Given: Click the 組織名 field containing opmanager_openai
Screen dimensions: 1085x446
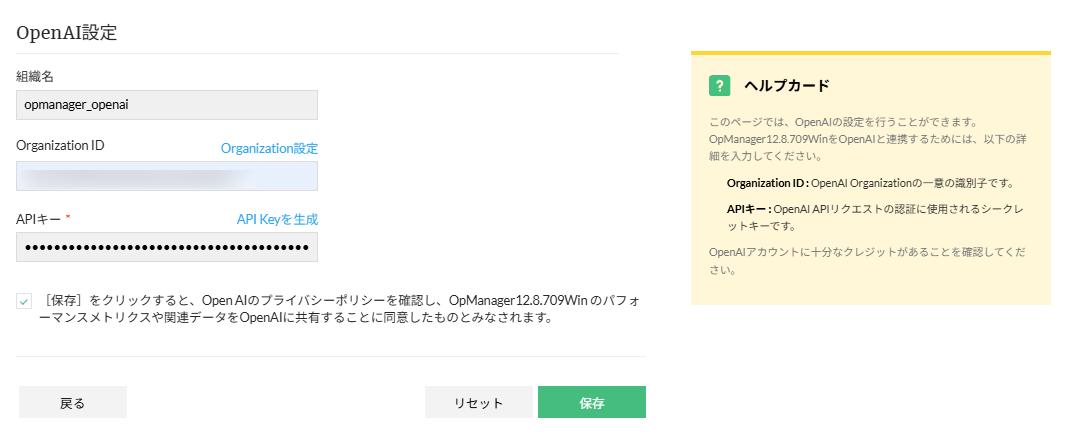Looking at the screenshot, I should pyautogui.click(x=167, y=105).
